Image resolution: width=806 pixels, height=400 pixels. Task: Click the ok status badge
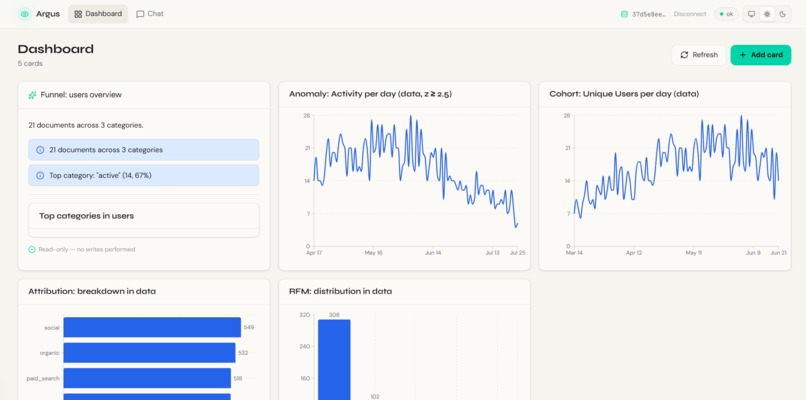tap(726, 14)
